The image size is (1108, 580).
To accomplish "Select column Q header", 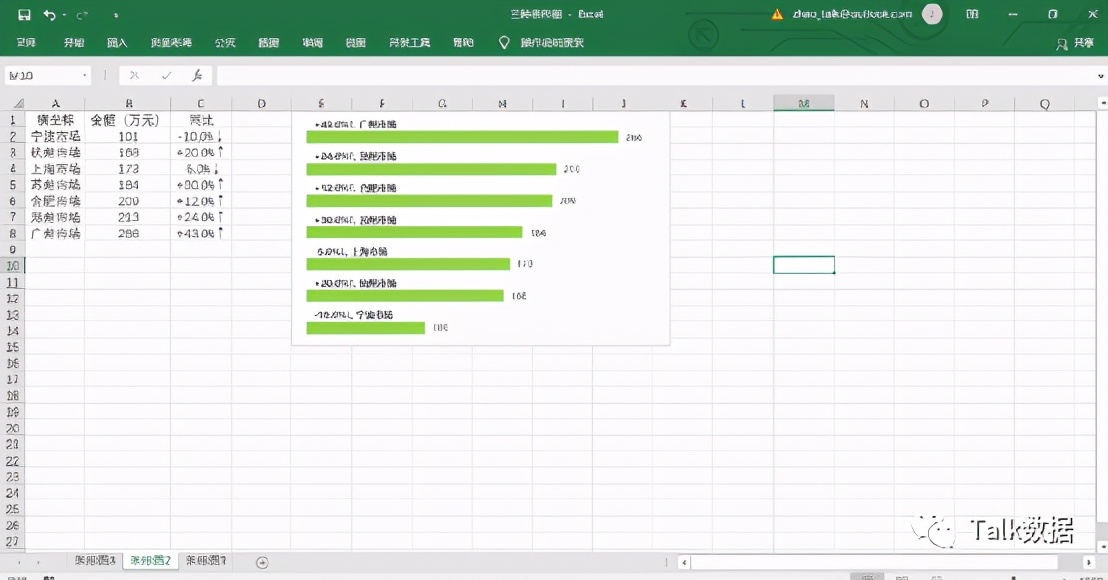I will point(1044,103).
